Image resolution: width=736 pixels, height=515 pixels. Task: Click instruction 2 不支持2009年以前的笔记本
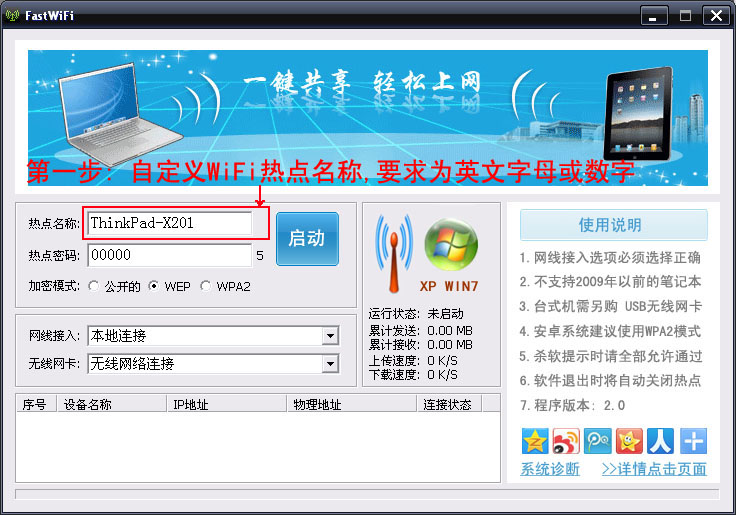[x=610, y=282]
